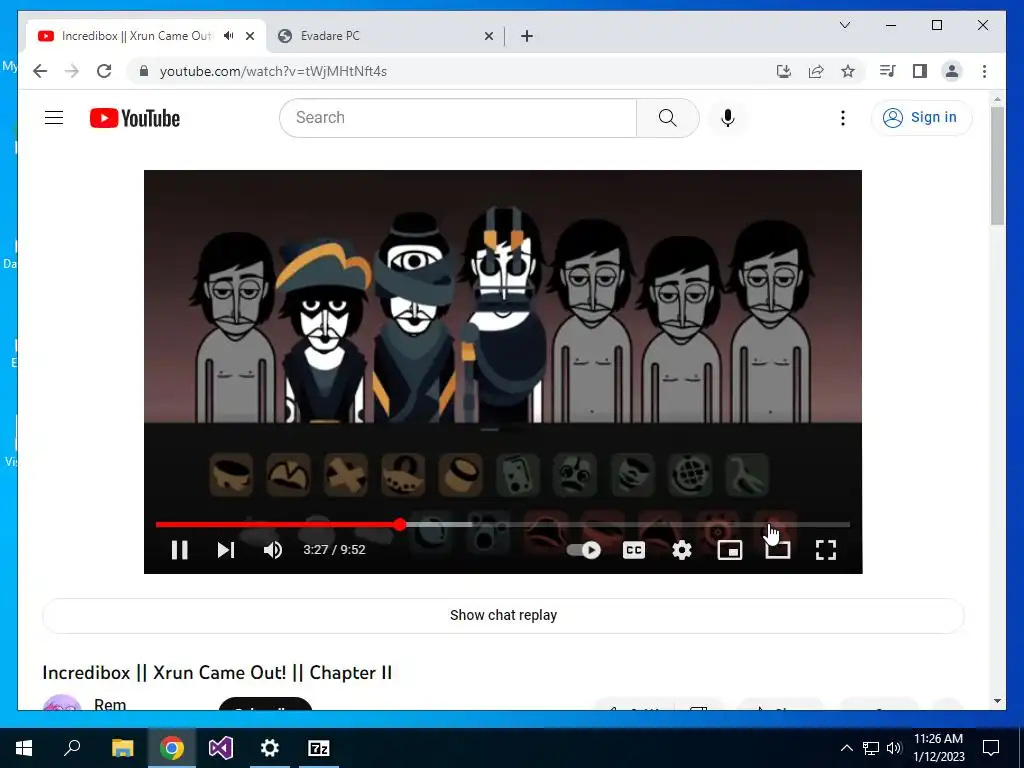Bookmark this tab star icon
This screenshot has height=768, width=1024.
click(848, 71)
